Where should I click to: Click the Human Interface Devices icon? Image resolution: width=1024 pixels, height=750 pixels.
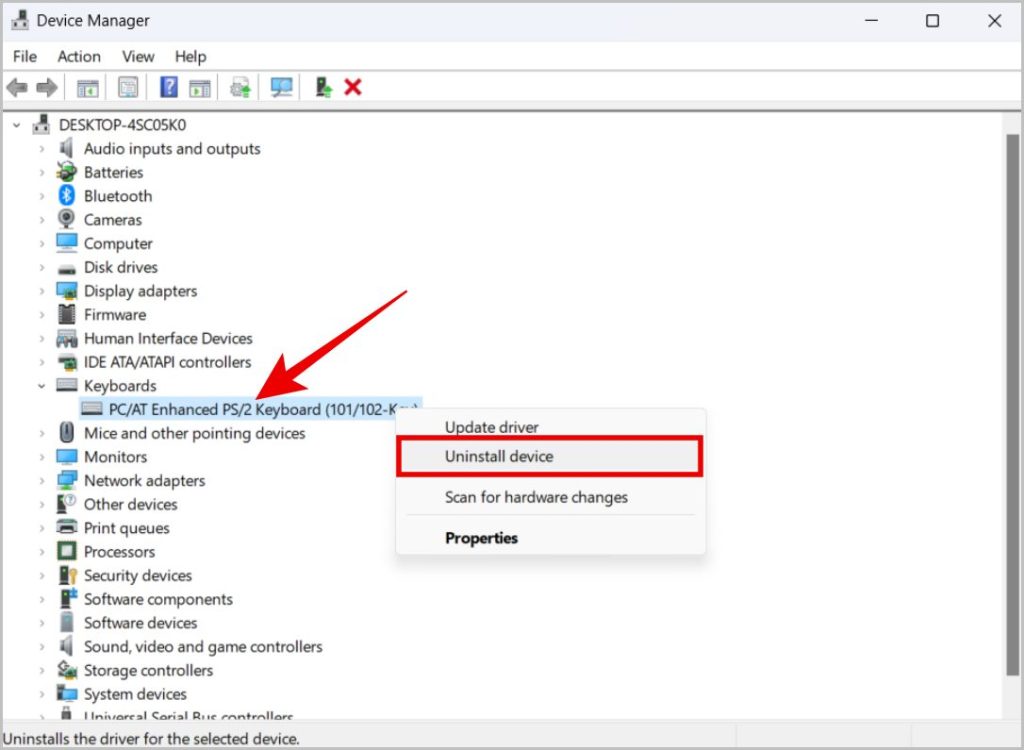[67, 338]
